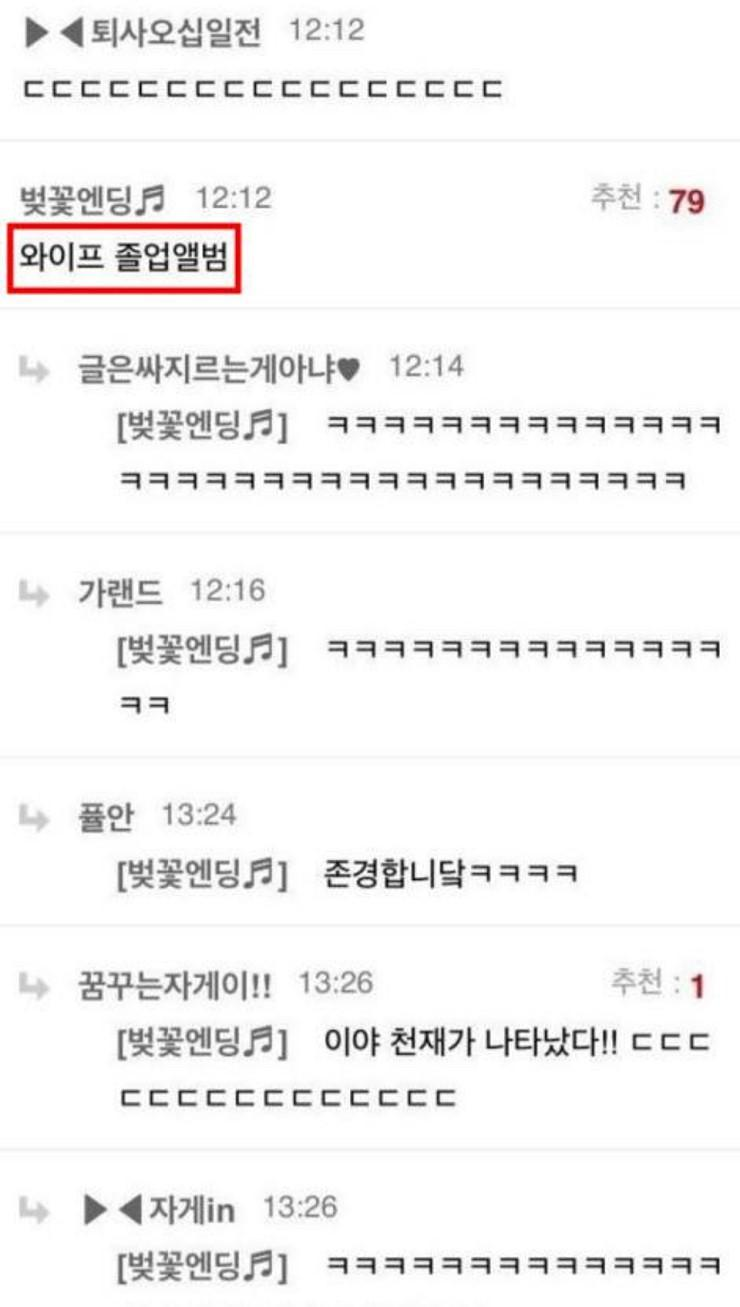Open 가랜드 username
Image resolution: width=740 pixels, height=1307 pixels.
(x=120, y=592)
